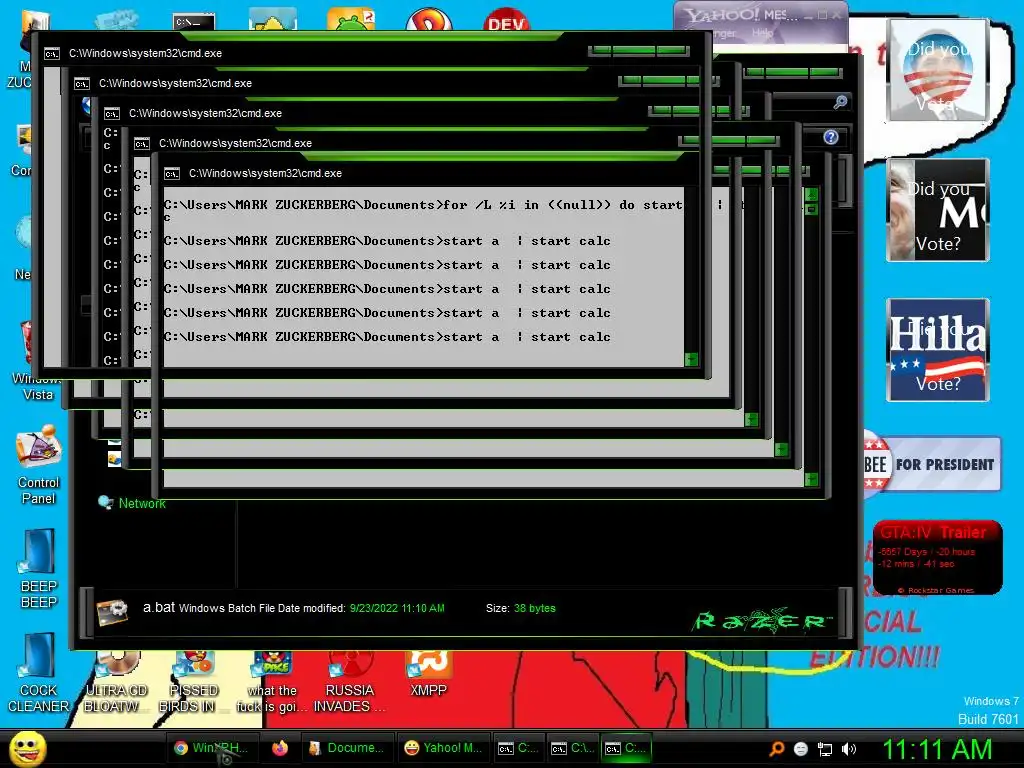Click the orange magnifier tray icon

coord(776,749)
